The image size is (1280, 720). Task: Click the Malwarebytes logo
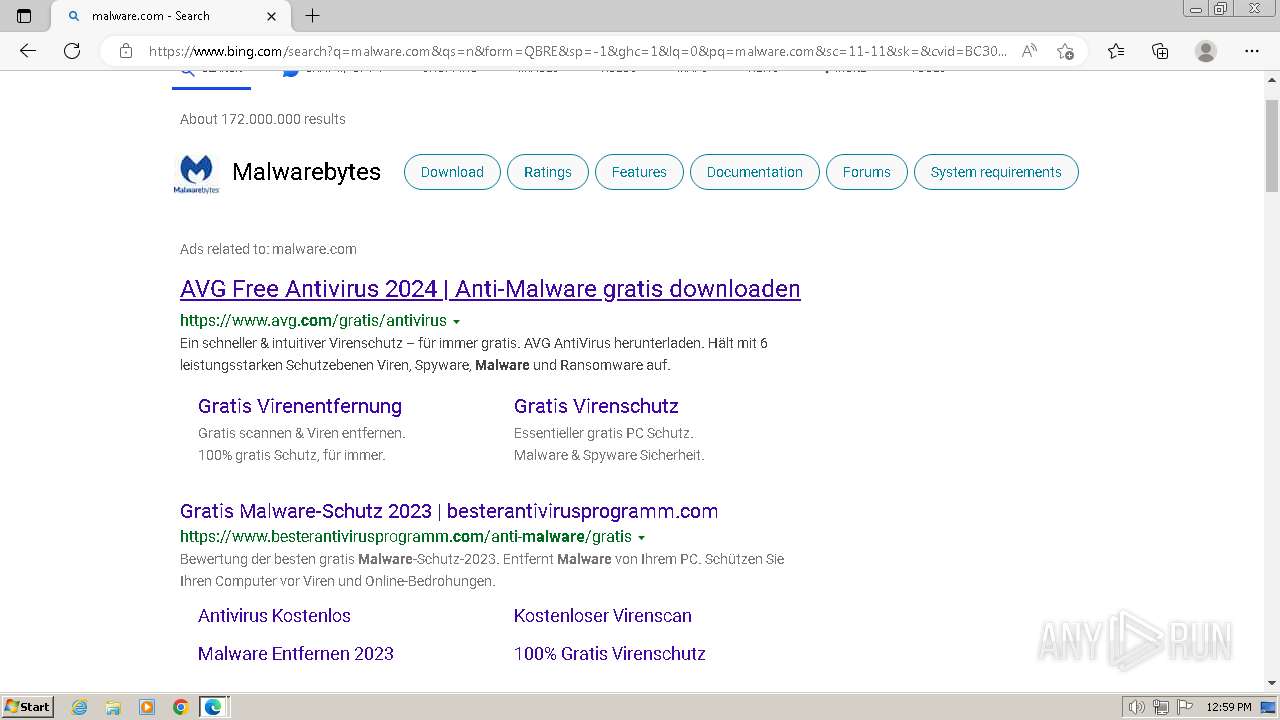click(x=196, y=173)
